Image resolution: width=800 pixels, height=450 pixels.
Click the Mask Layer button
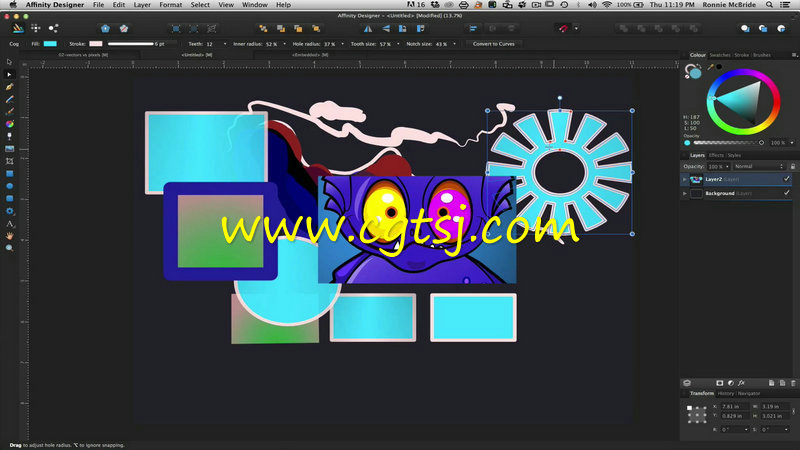coord(720,383)
